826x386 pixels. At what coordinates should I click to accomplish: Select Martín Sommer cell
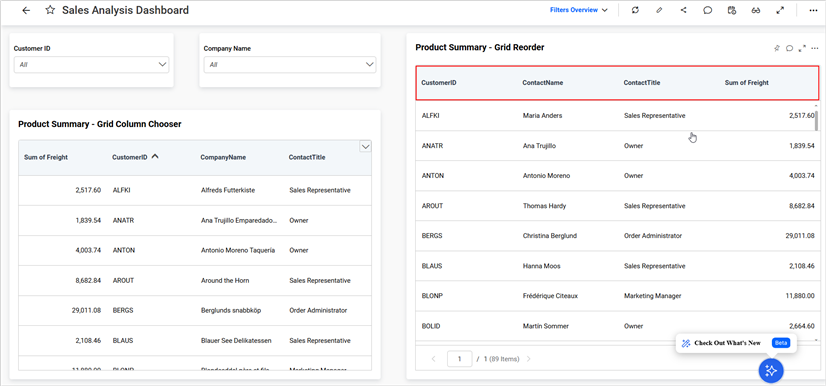coord(546,326)
